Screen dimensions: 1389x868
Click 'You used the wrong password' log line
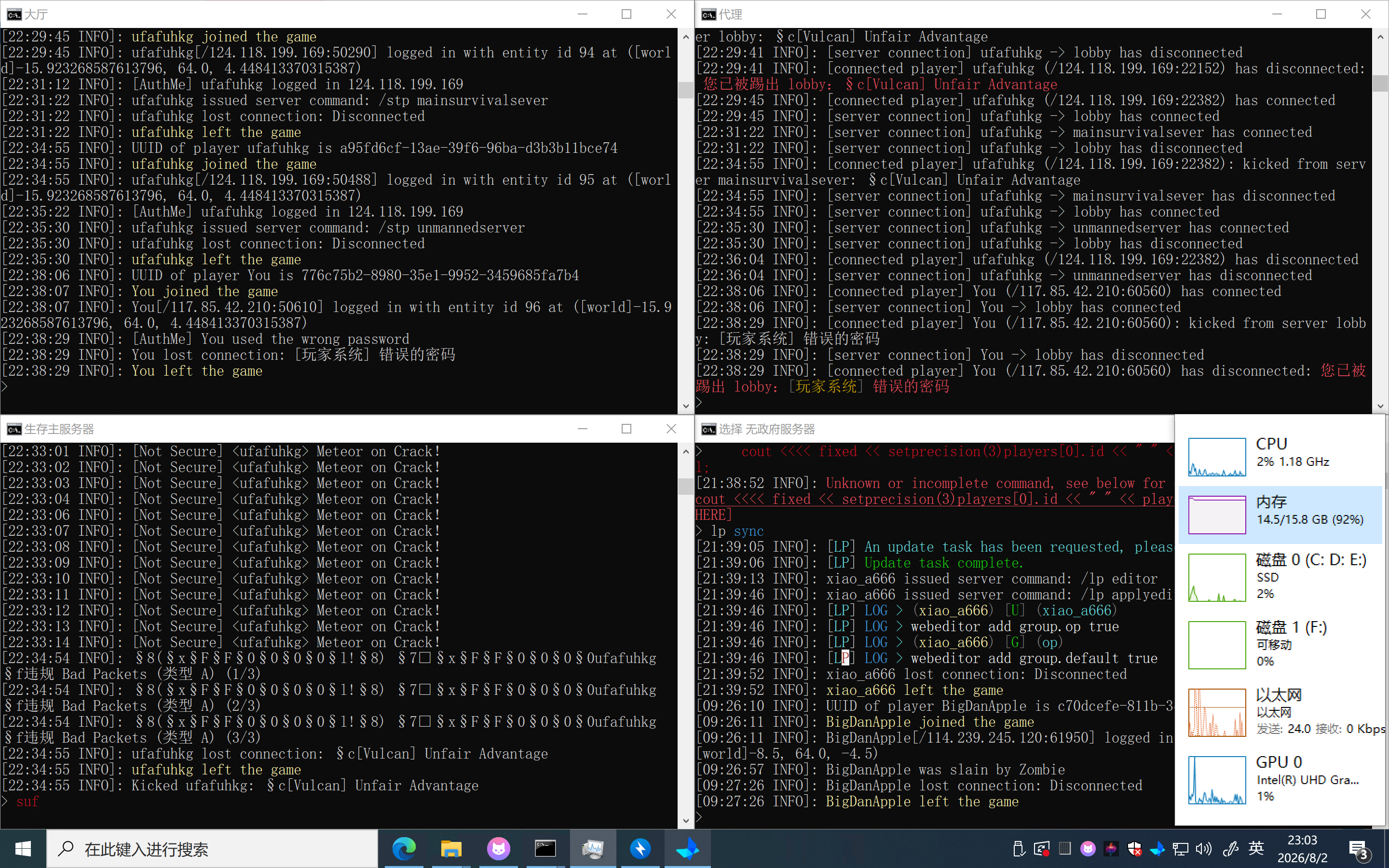tap(205, 339)
